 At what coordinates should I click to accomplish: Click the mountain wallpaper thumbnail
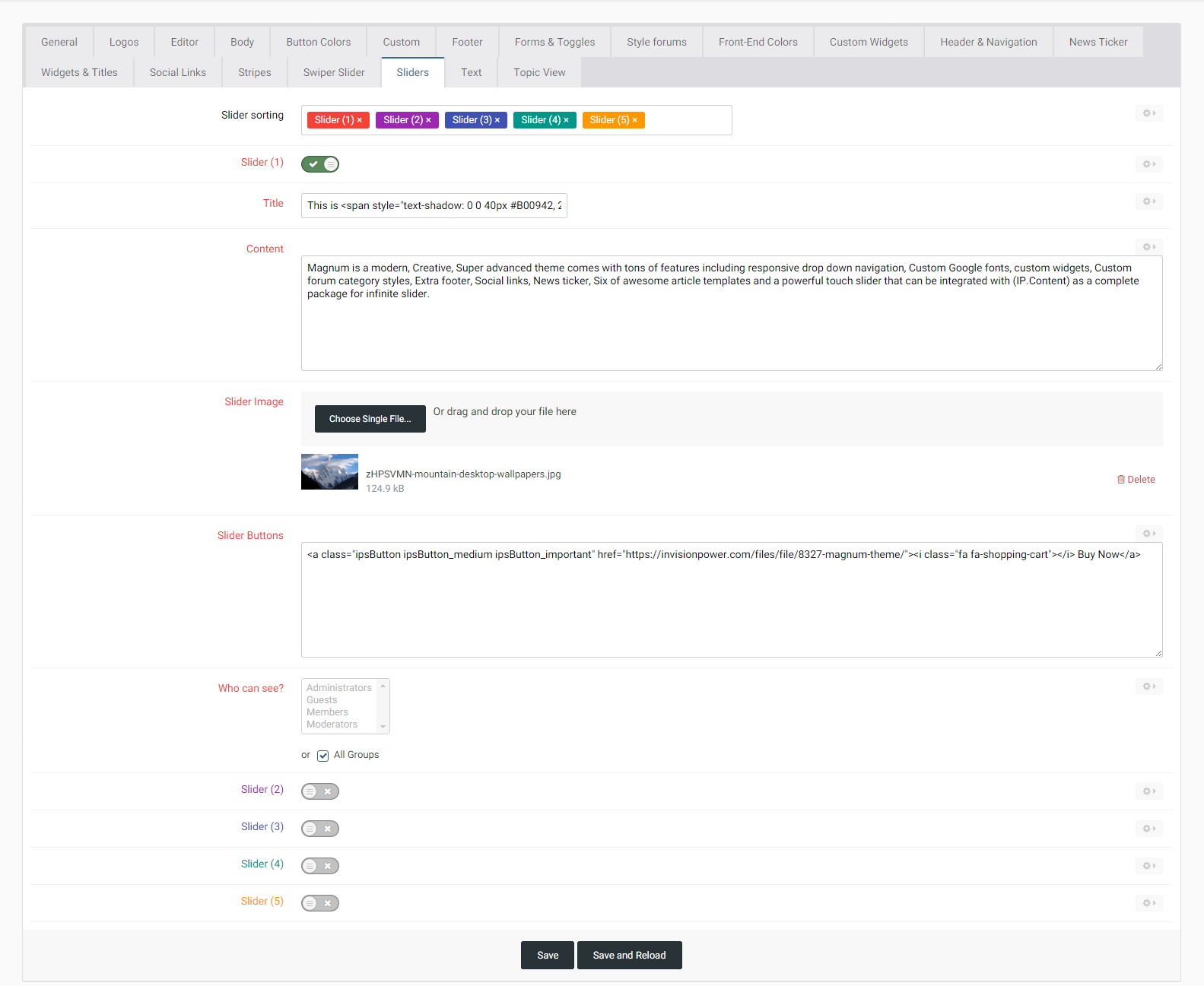pyautogui.click(x=329, y=472)
